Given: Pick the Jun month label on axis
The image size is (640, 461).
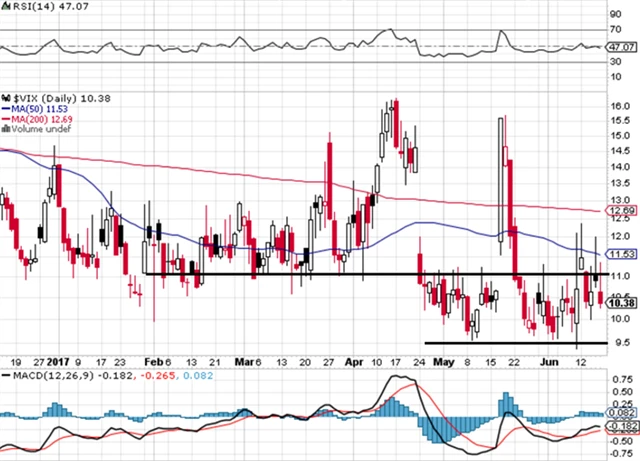Looking at the screenshot, I should pyautogui.click(x=544, y=361).
